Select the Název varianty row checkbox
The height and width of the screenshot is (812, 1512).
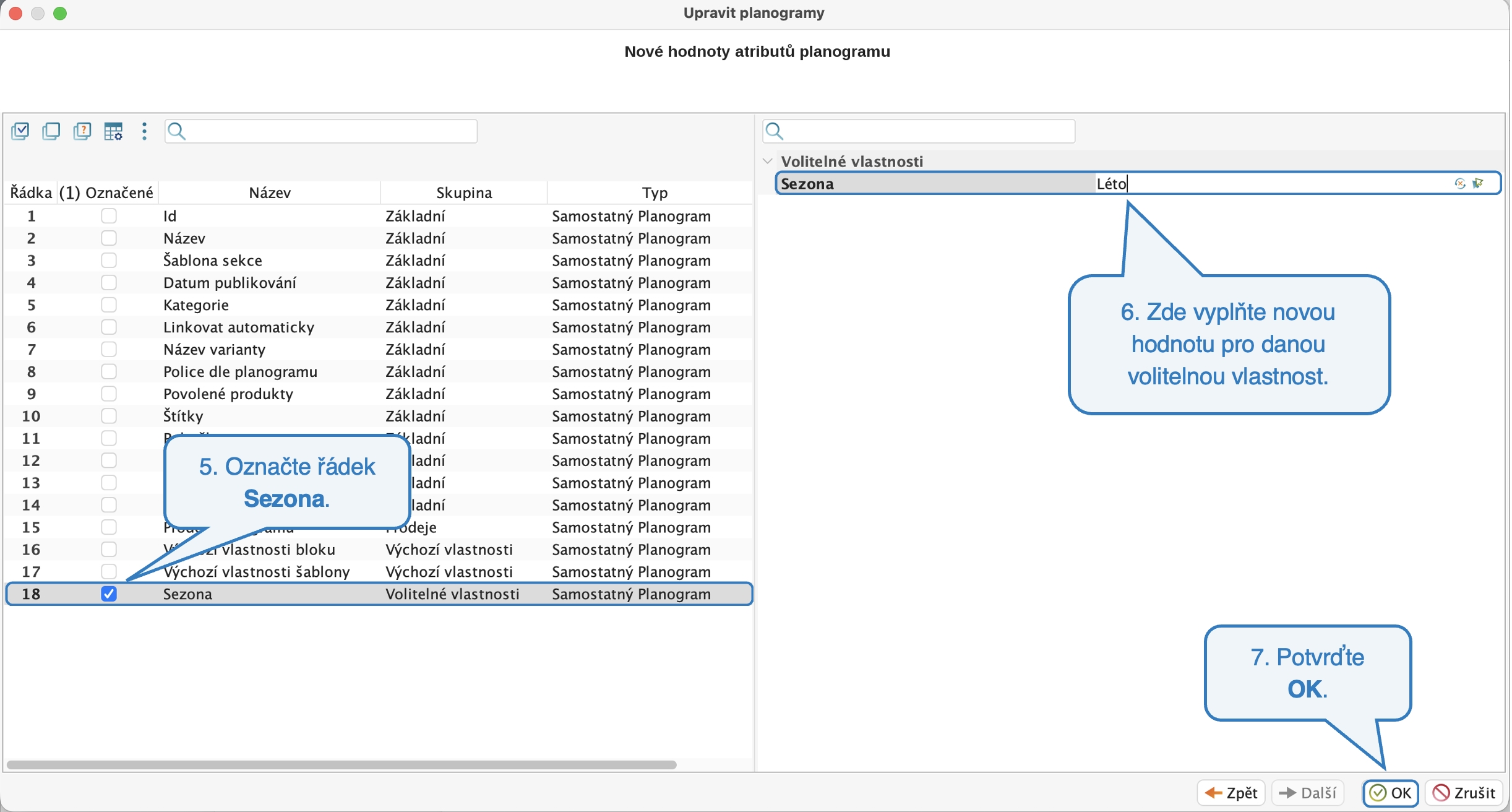(x=109, y=349)
